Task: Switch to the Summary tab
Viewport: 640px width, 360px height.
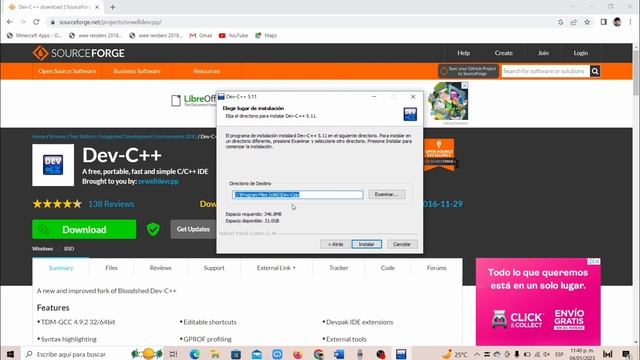Action: click(61, 268)
